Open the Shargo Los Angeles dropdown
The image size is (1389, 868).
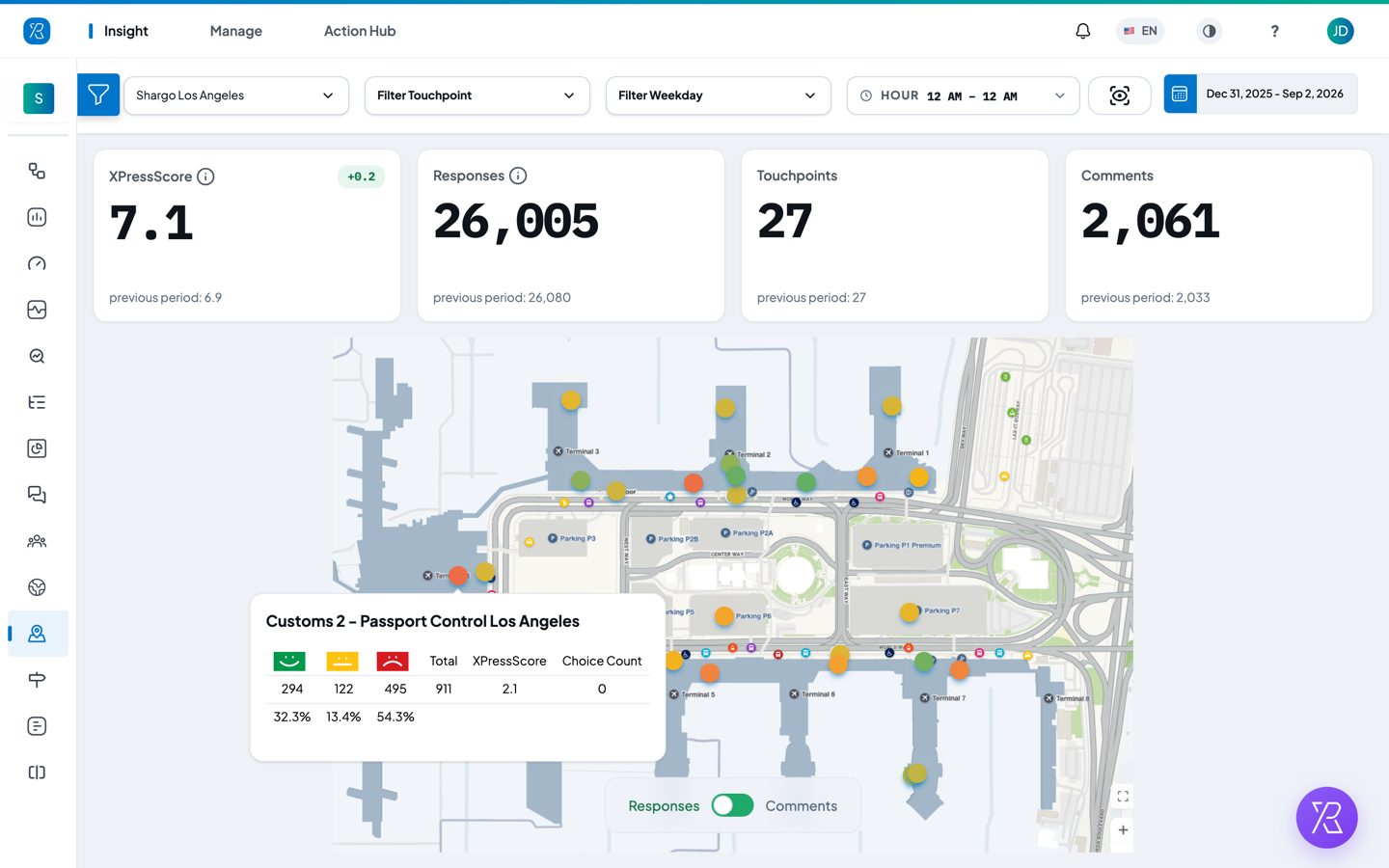(x=236, y=95)
